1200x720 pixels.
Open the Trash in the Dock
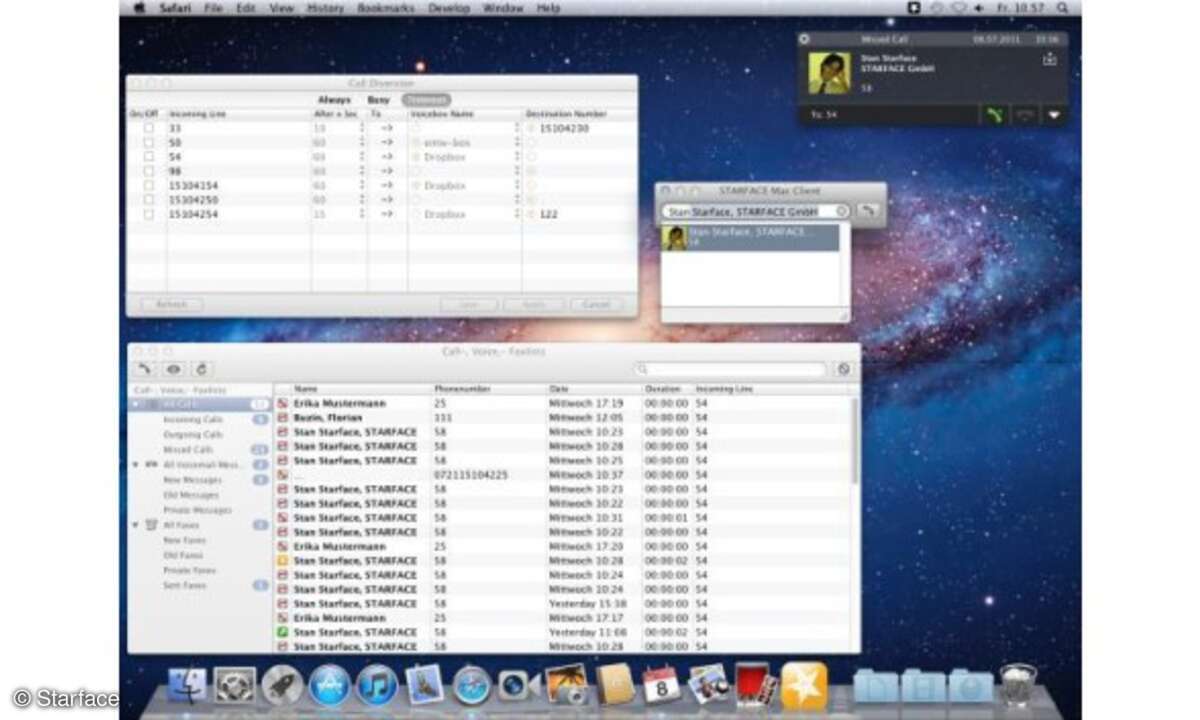point(1017,686)
